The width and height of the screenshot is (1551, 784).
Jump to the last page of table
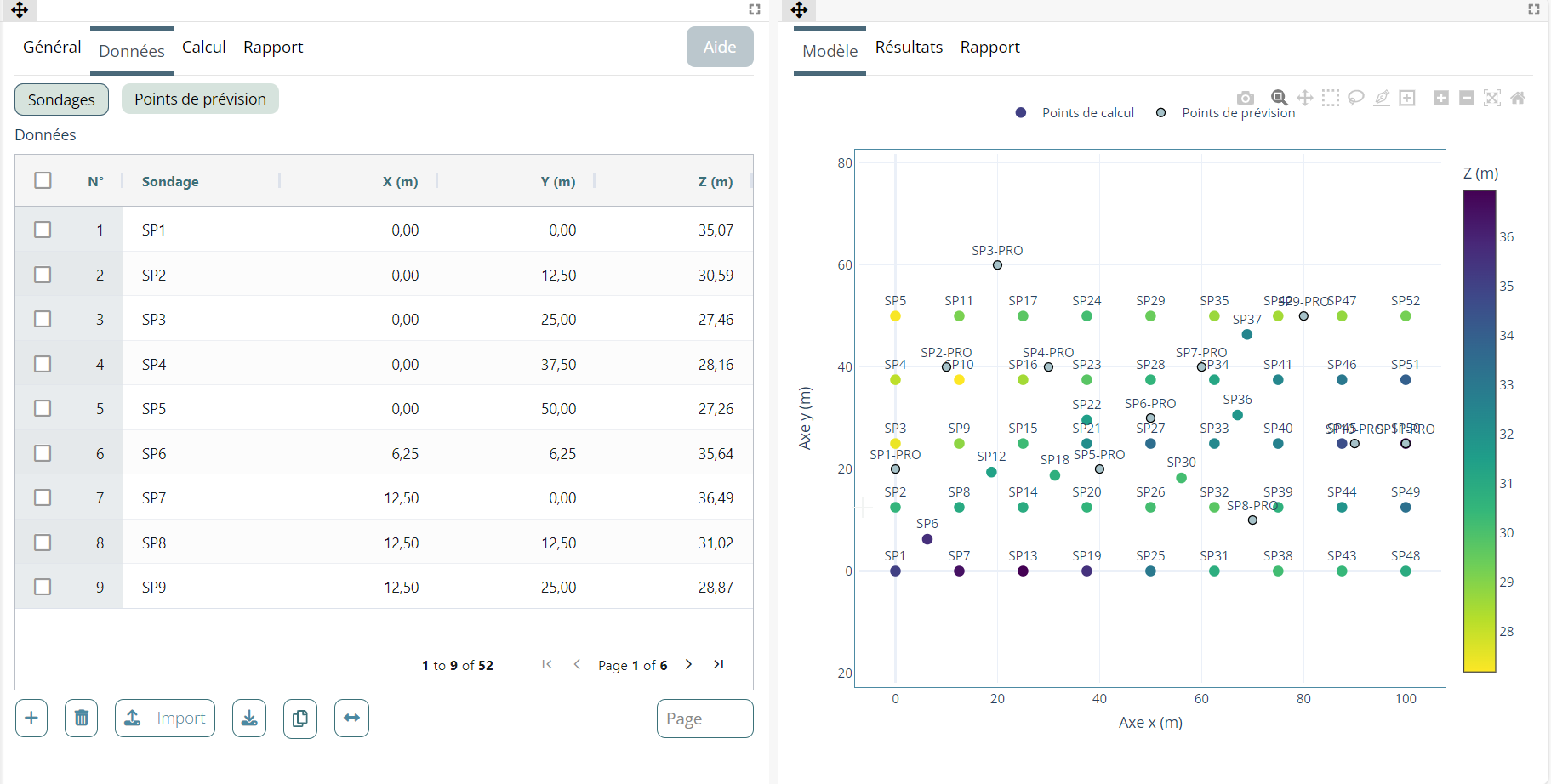[719, 664]
